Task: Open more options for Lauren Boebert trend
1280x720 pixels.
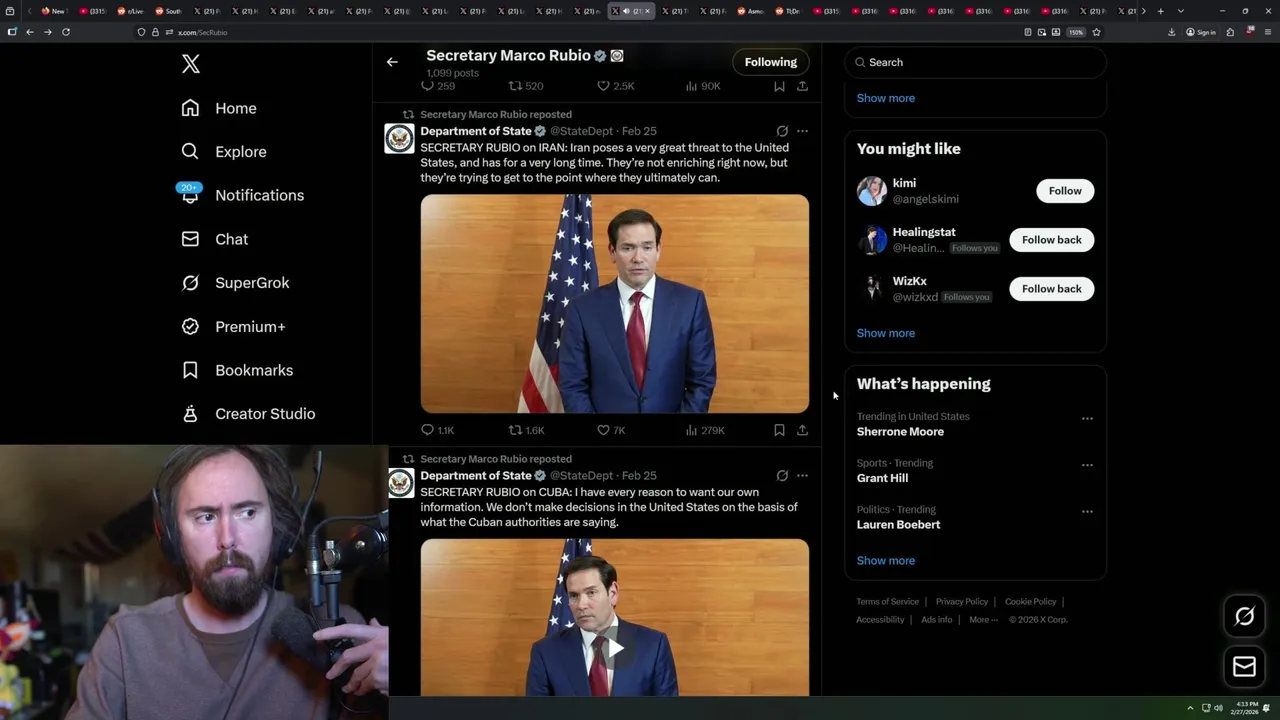Action: click(1087, 511)
